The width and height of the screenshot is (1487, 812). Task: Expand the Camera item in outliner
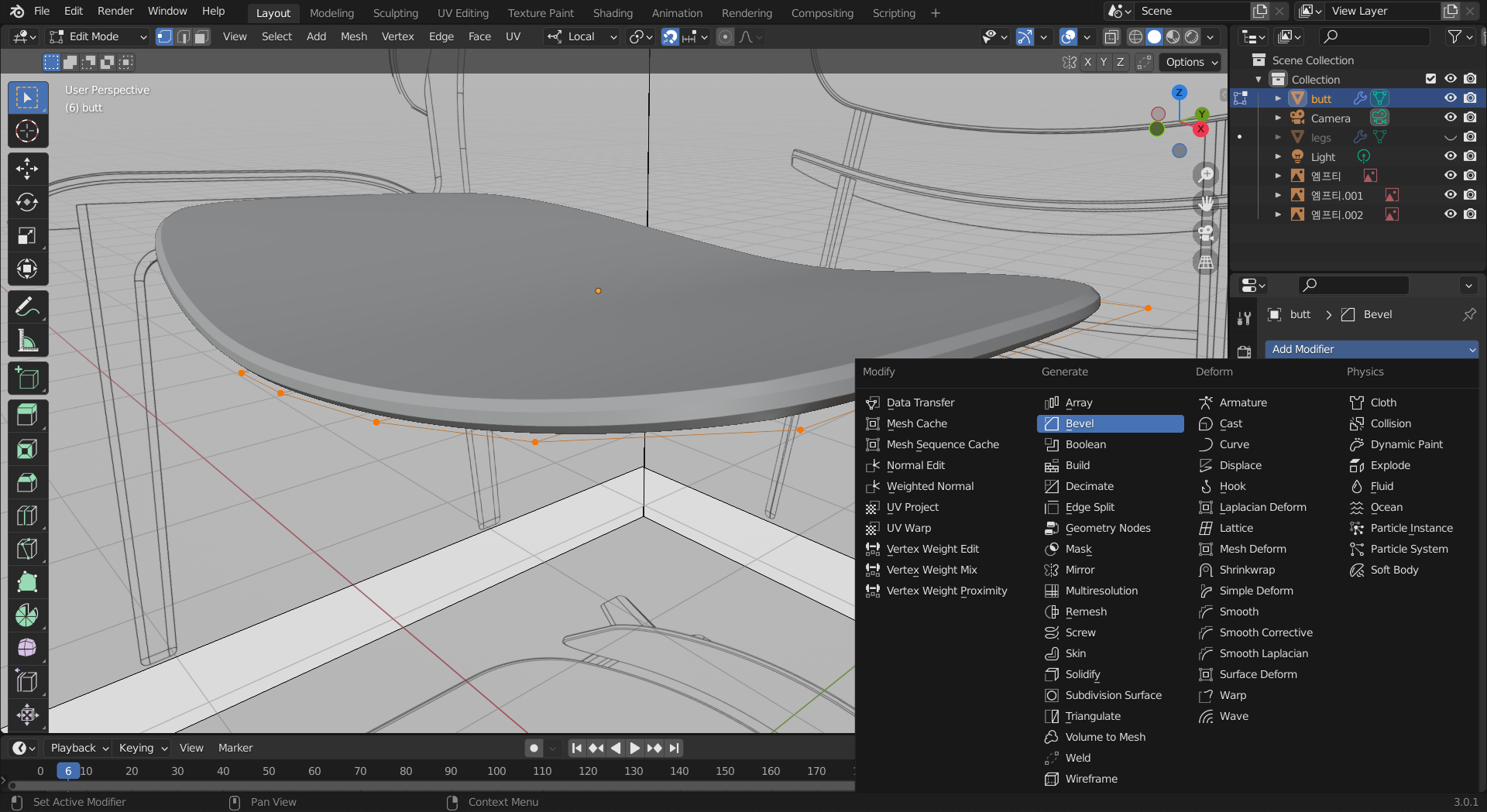coord(1278,118)
